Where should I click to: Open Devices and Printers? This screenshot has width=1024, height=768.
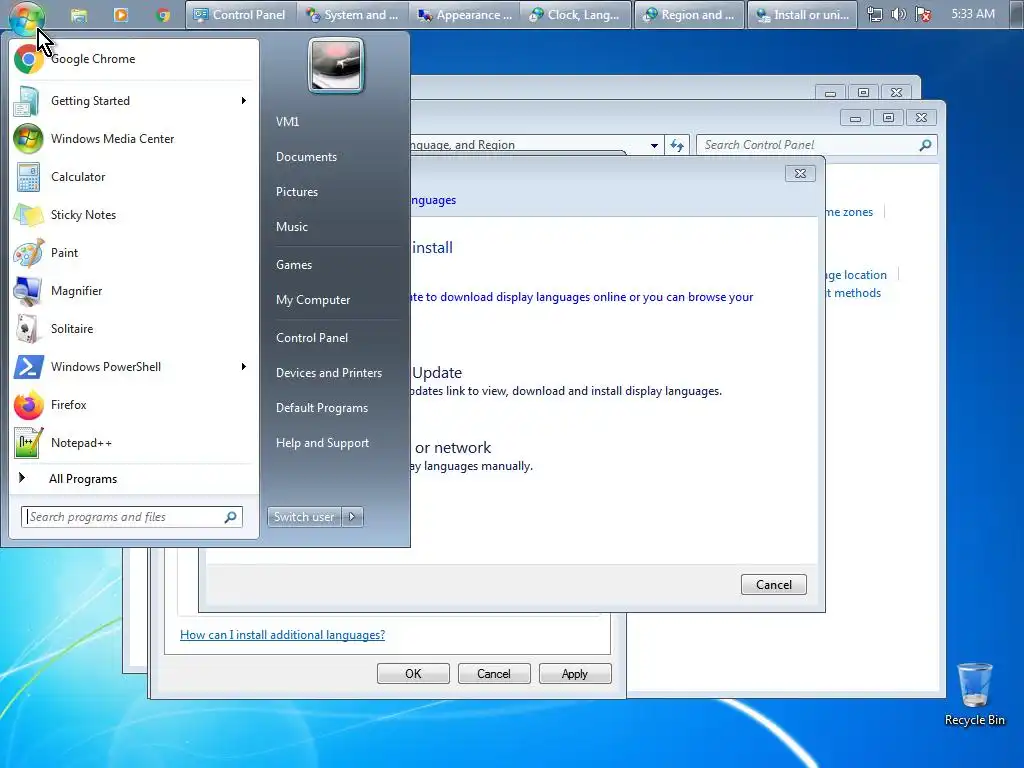tap(328, 373)
